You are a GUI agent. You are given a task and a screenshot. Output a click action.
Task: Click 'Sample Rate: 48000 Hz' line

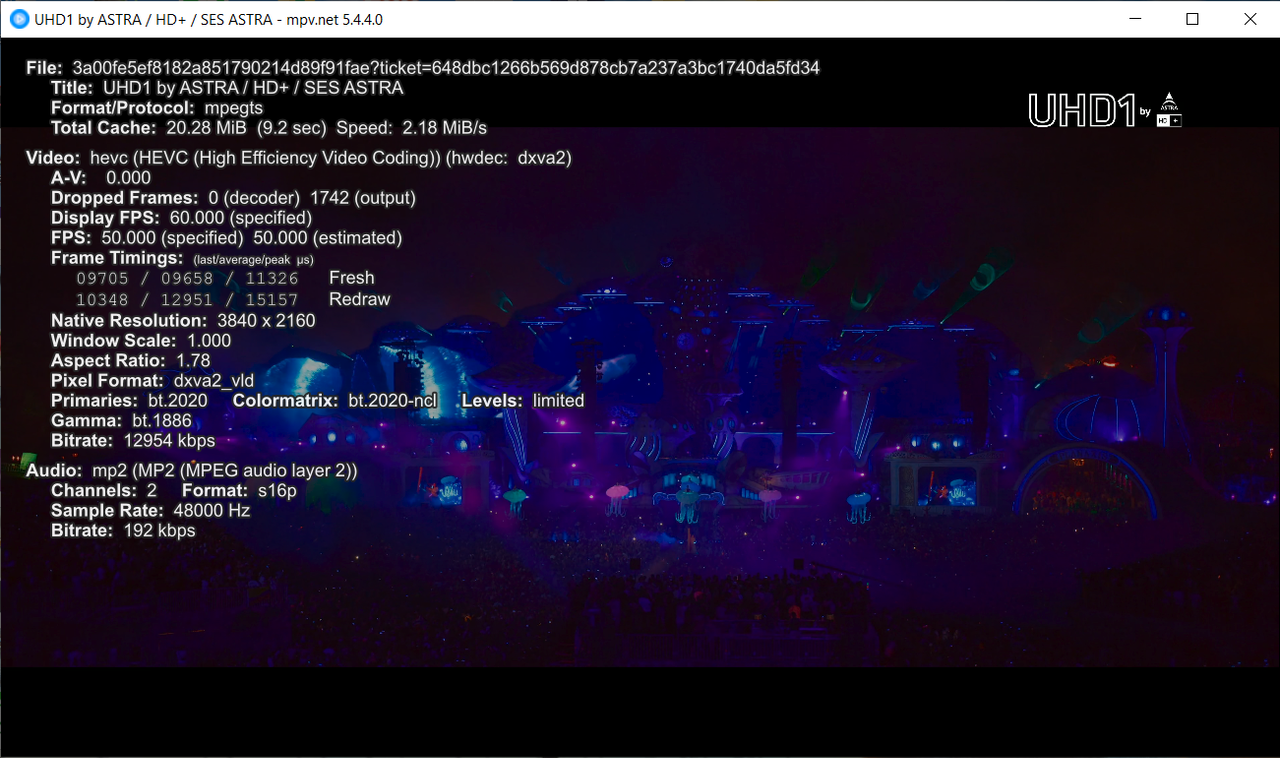coord(151,511)
